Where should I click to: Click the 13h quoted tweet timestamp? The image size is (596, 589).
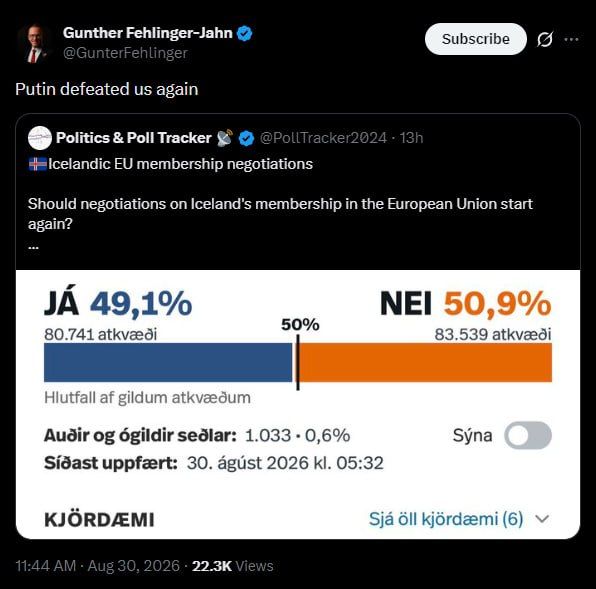[x=411, y=138]
